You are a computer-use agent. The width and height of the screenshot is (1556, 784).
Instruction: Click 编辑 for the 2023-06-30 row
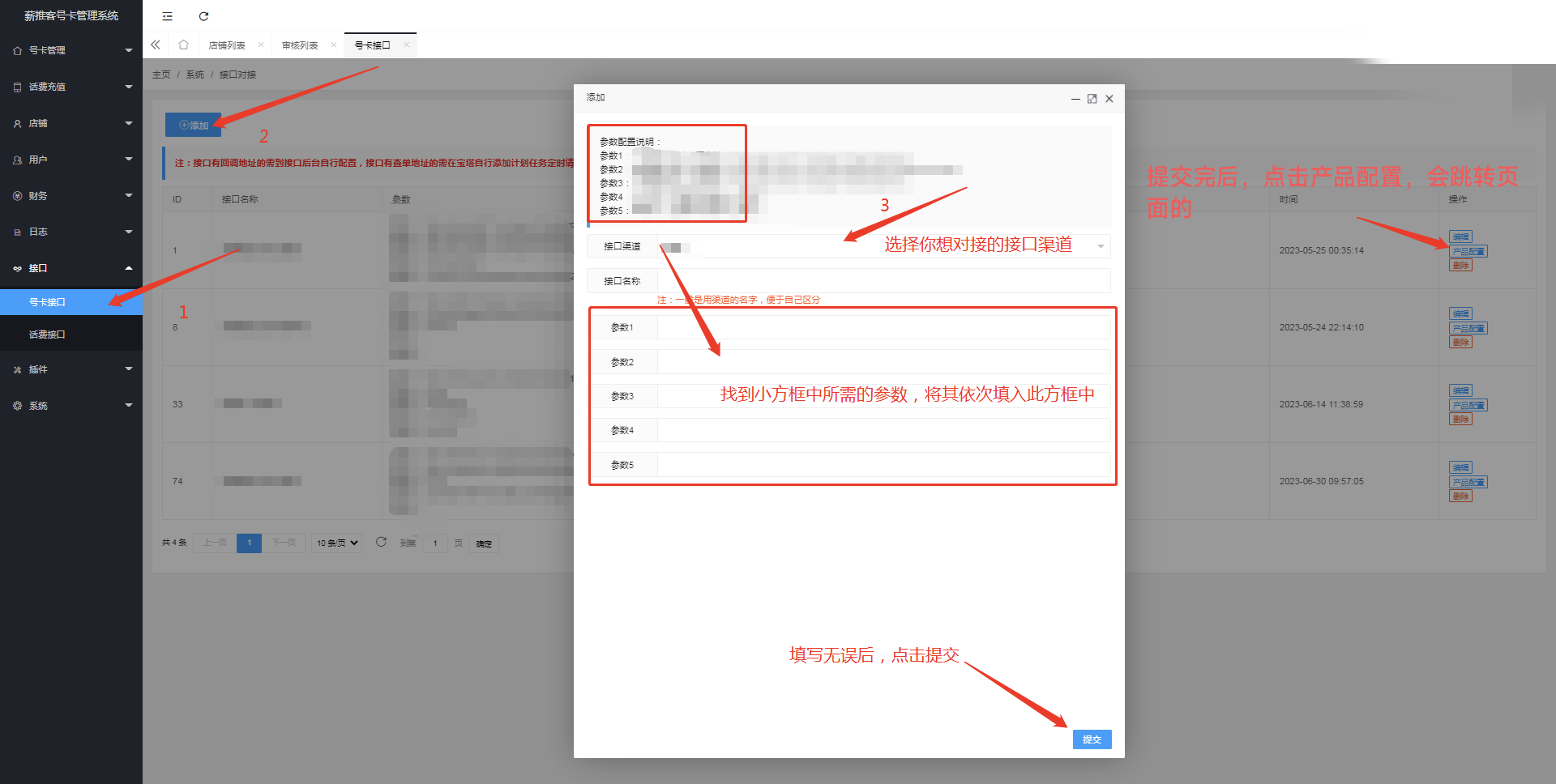pos(1460,468)
